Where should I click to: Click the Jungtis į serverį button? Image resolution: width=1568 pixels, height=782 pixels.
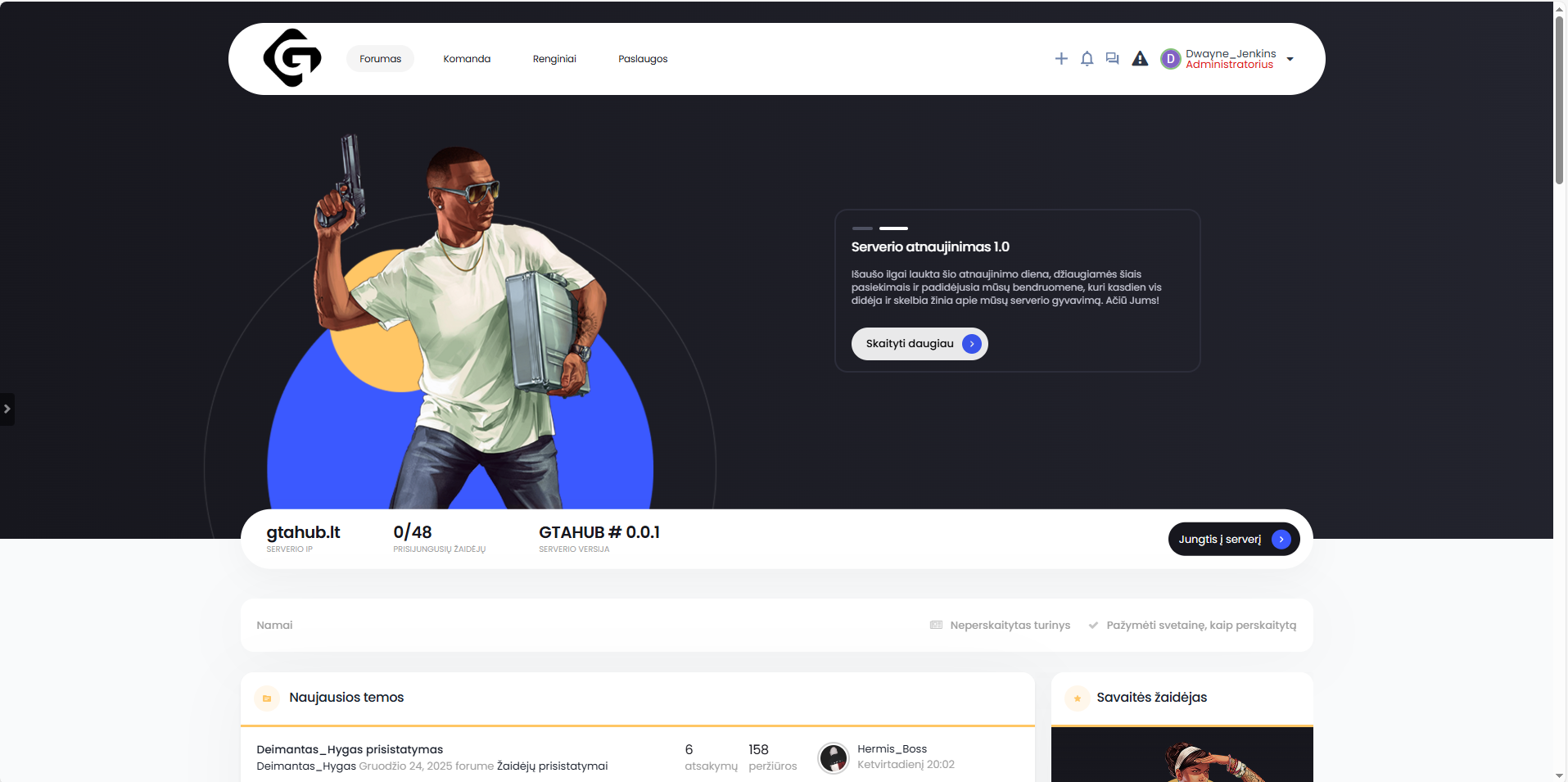(1234, 540)
